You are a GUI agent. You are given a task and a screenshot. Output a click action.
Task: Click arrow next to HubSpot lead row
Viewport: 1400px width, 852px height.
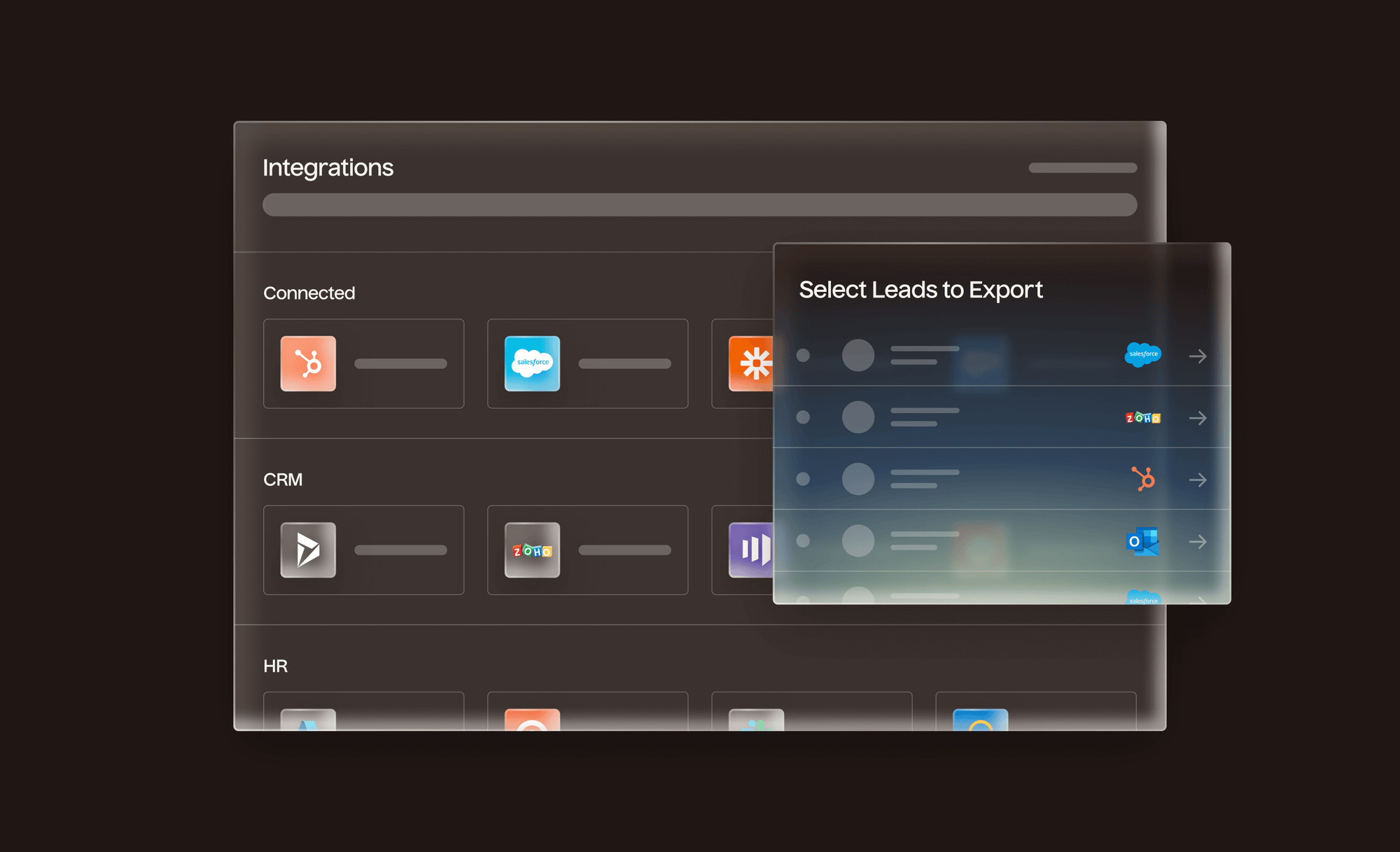click(1198, 480)
